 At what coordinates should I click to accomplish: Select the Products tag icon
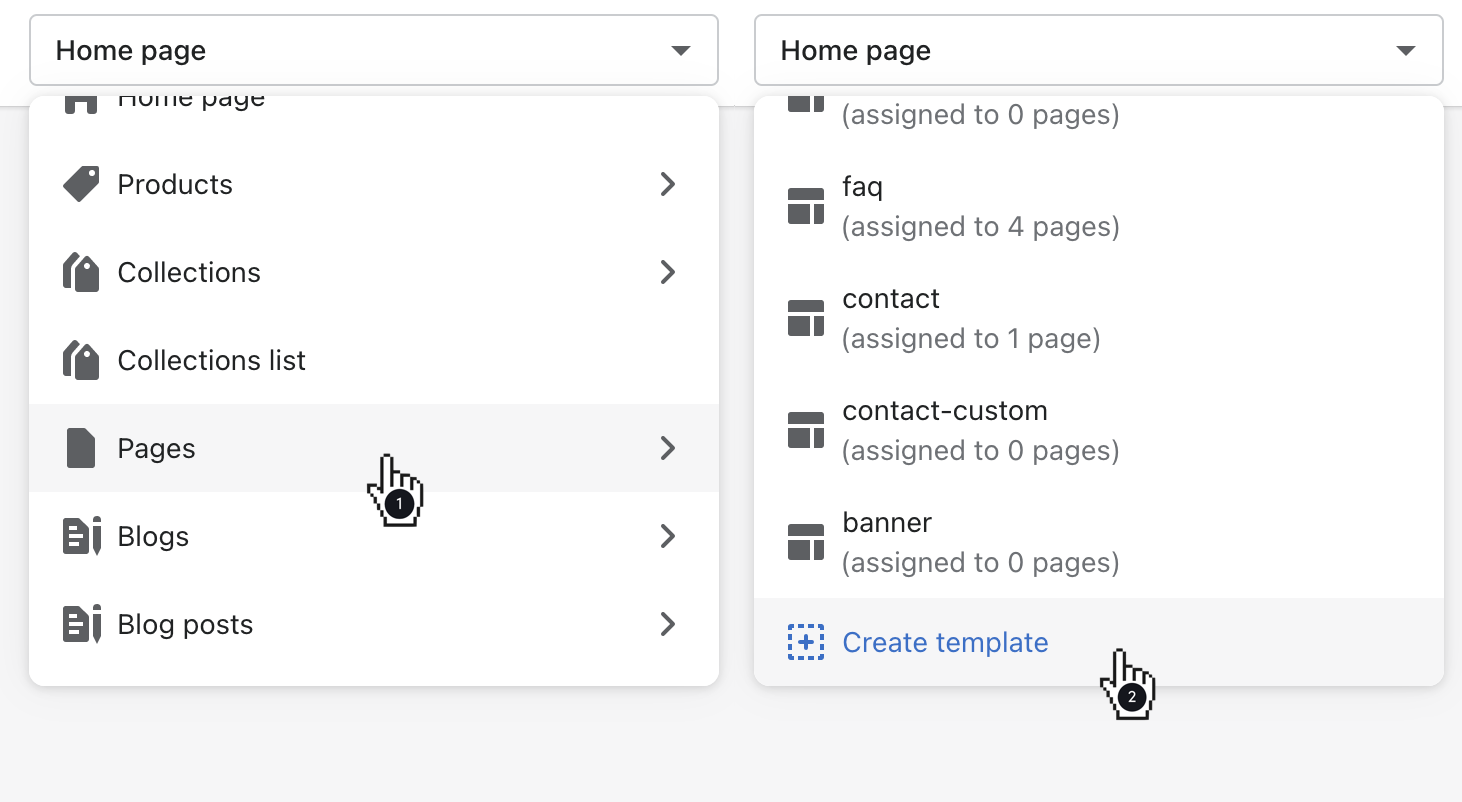(x=81, y=184)
